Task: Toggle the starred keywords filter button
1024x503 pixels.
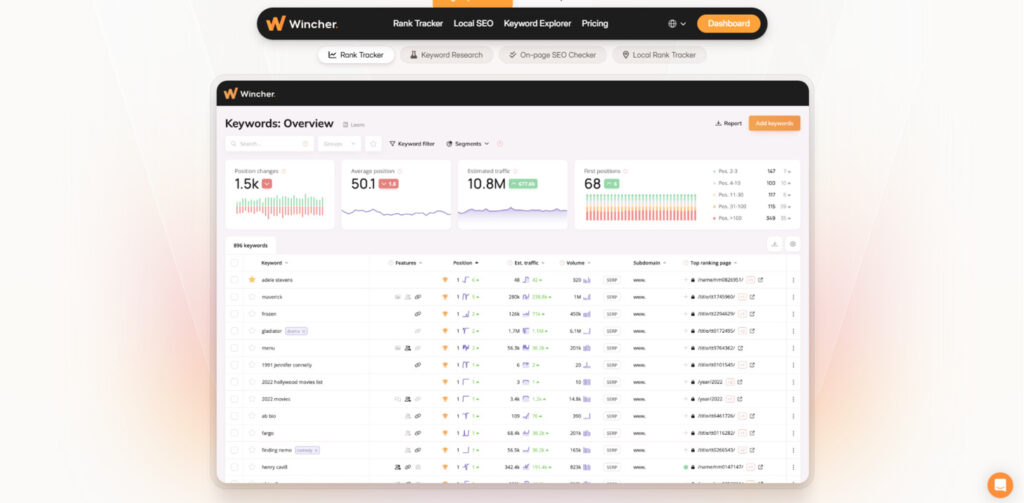Action: tap(374, 144)
